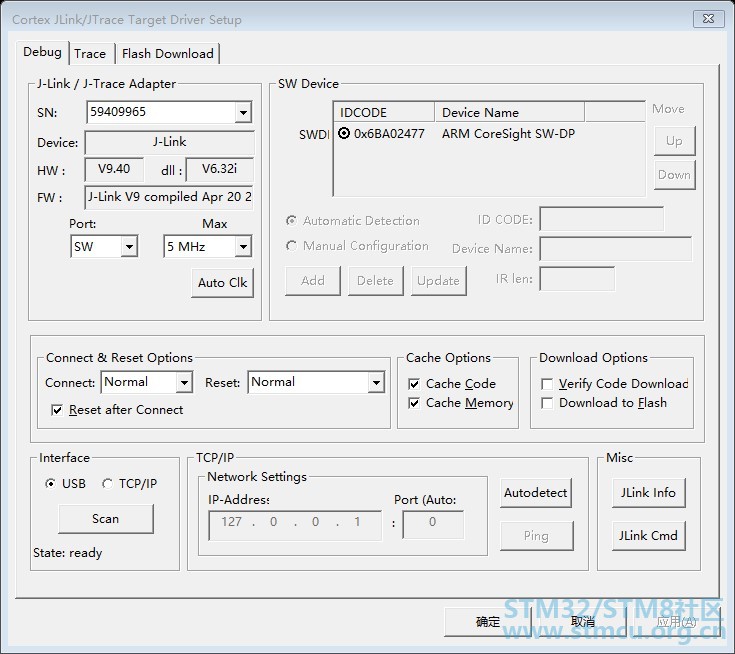Expand the SN serial number dropdown
The width and height of the screenshot is (735, 654).
(243, 113)
